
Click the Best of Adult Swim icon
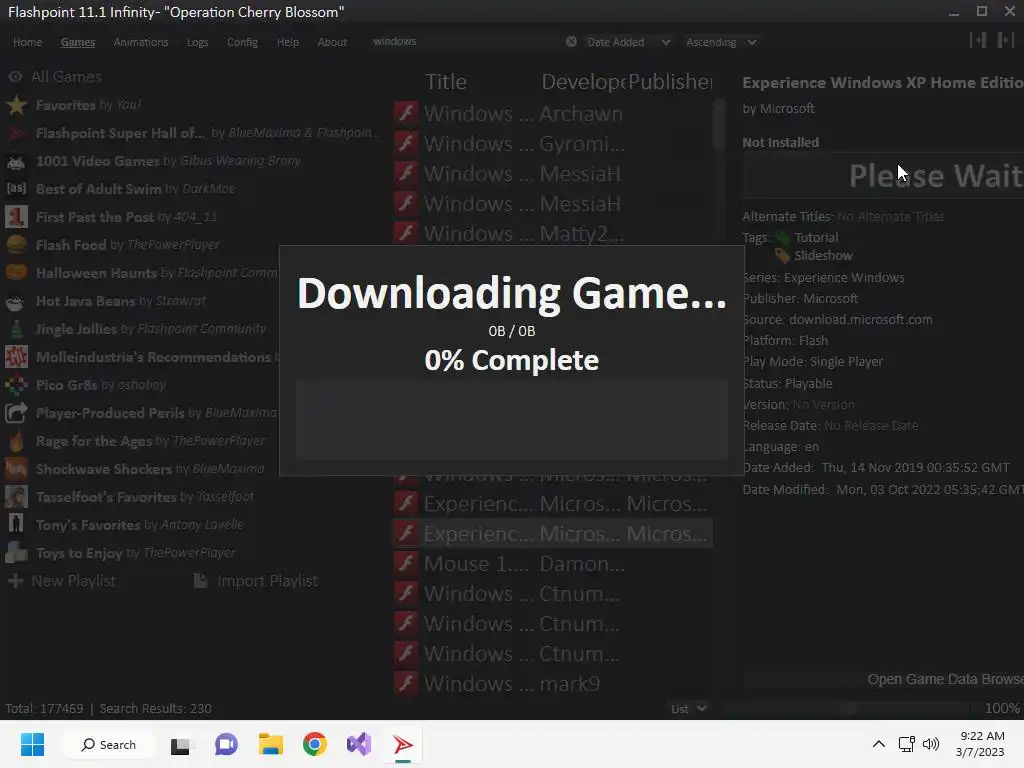pyautogui.click(x=16, y=189)
